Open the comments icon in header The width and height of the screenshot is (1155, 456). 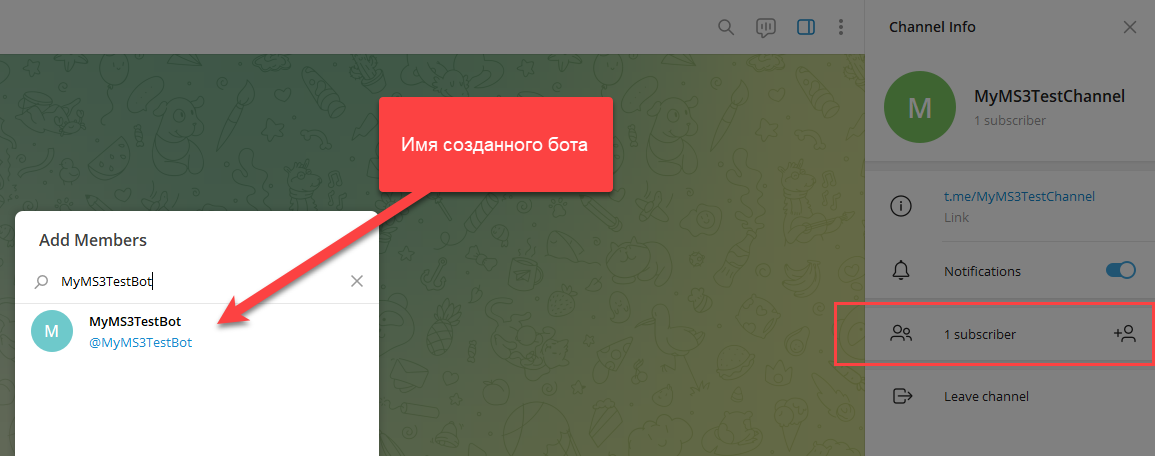tap(766, 27)
